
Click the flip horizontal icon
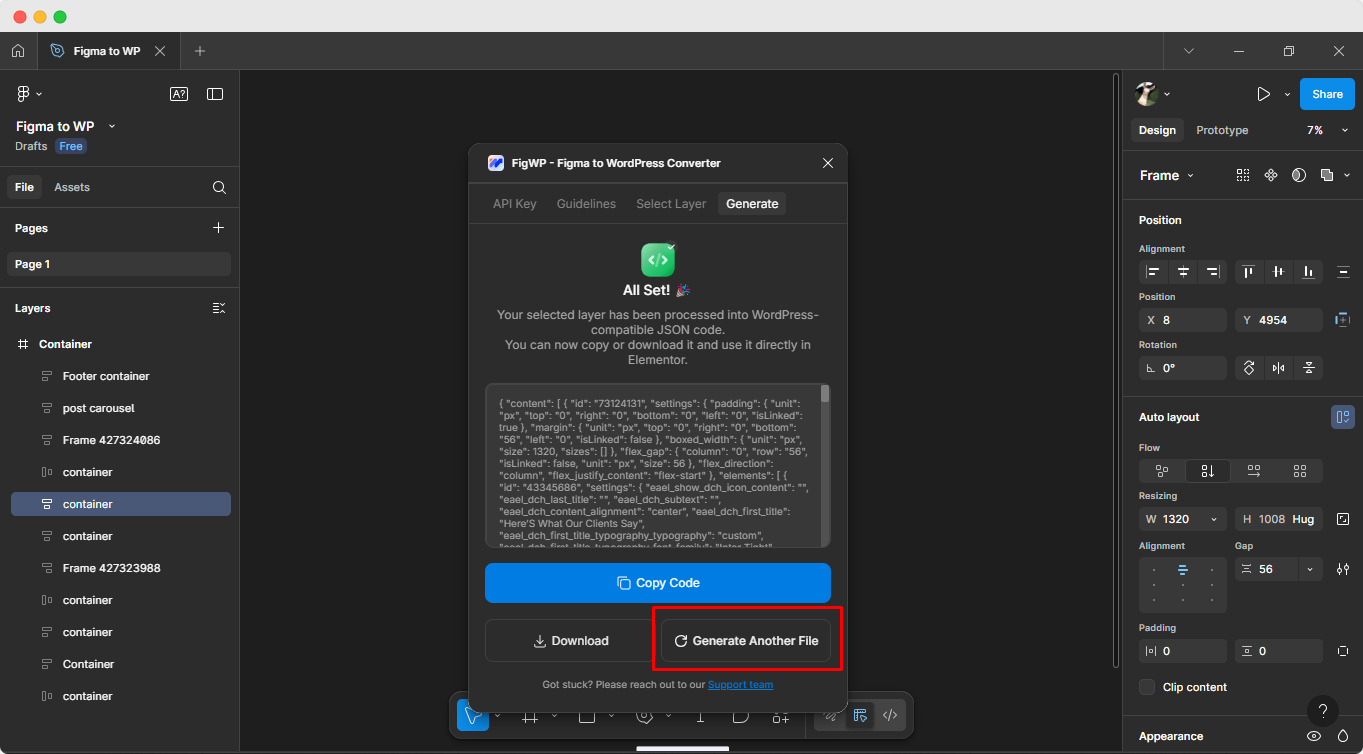point(1279,368)
